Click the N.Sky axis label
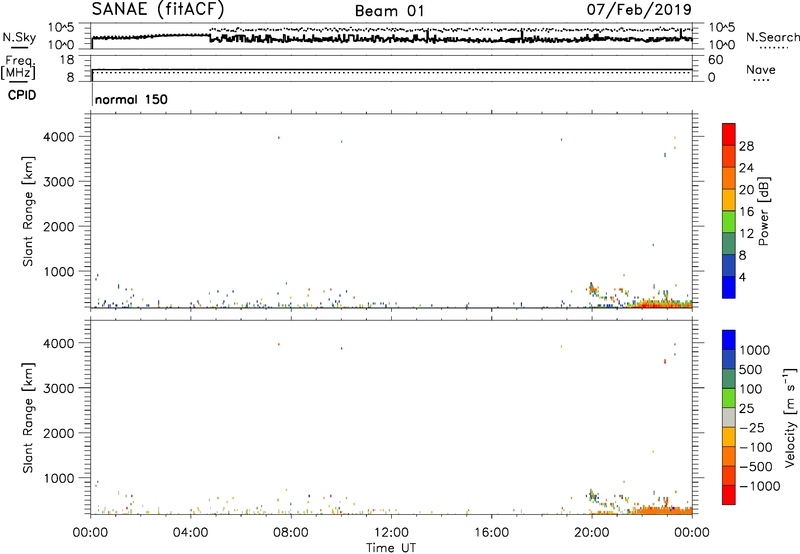 click(19, 37)
